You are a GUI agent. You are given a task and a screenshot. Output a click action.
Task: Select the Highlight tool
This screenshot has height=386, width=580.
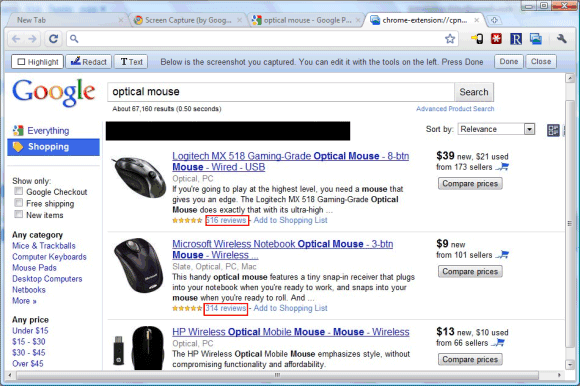coord(37,62)
